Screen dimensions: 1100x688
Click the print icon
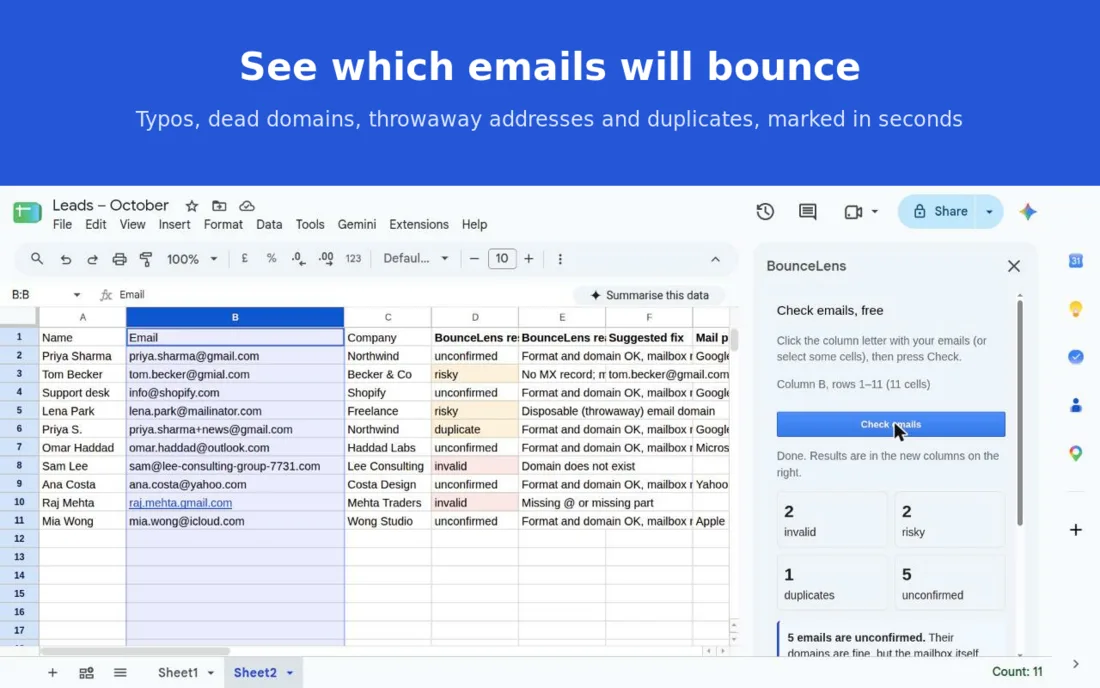119,259
